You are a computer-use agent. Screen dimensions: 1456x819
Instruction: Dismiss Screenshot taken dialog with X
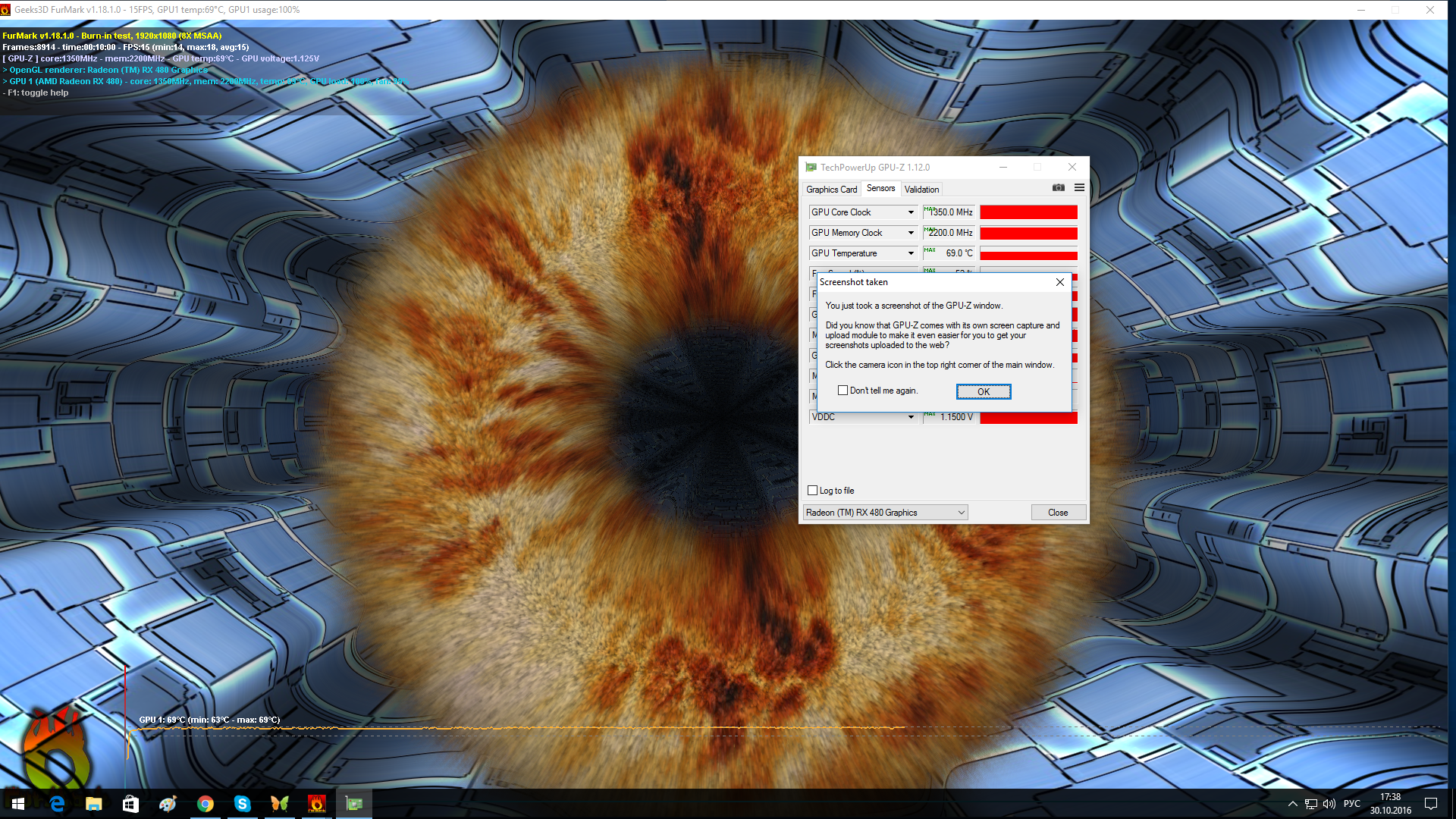click(x=1060, y=282)
